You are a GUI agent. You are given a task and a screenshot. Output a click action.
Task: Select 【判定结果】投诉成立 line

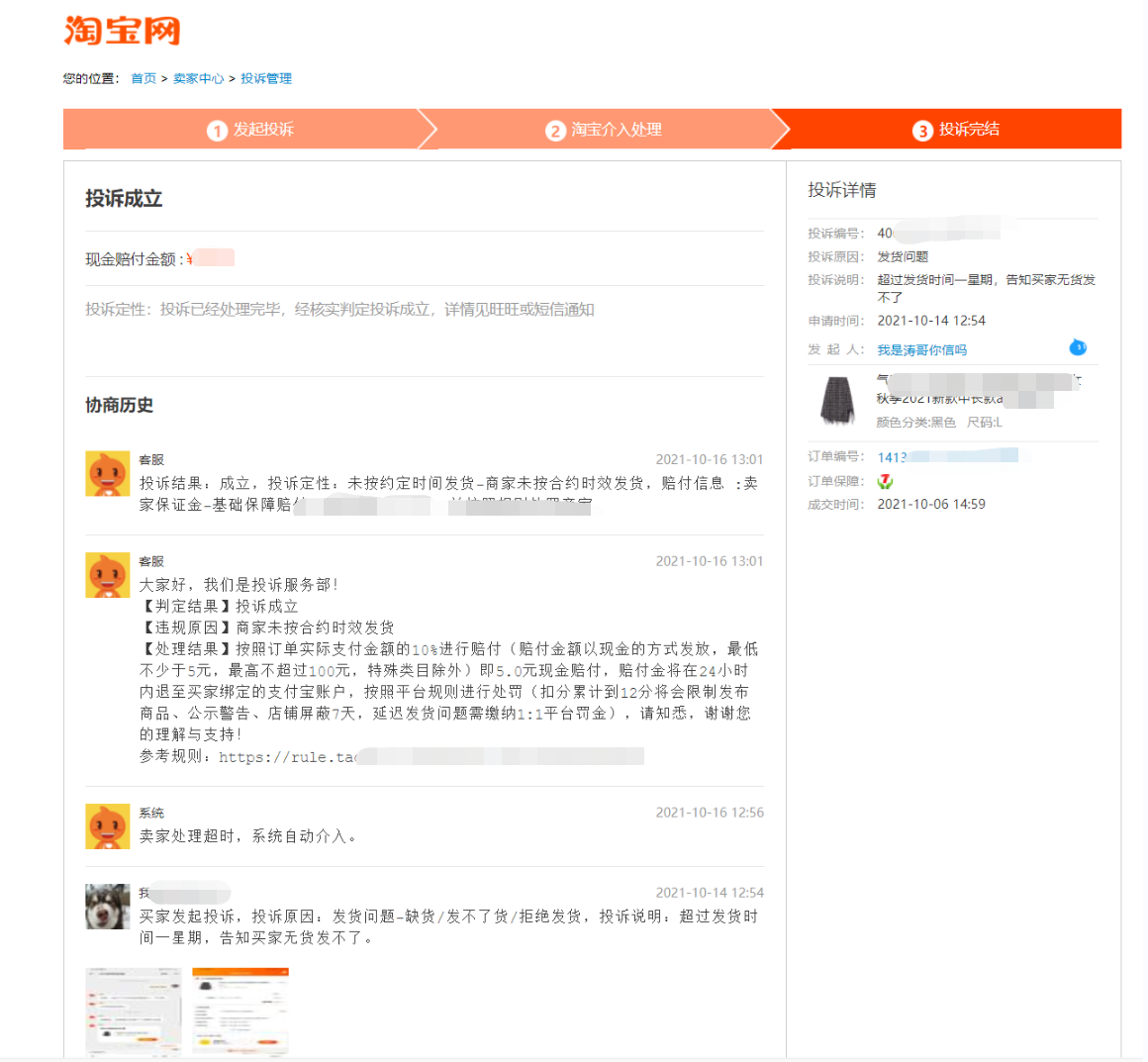click(219, 606)
